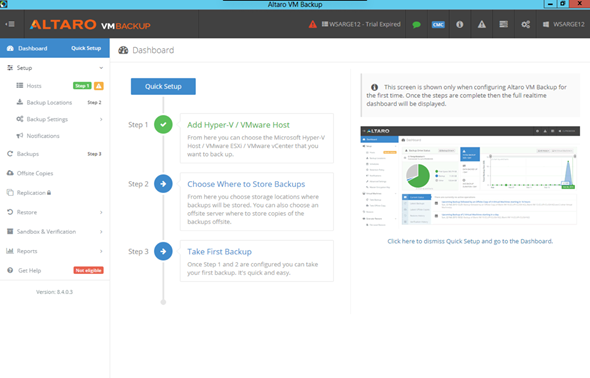Click Quick Setup label in sidebar

point(86,48)
